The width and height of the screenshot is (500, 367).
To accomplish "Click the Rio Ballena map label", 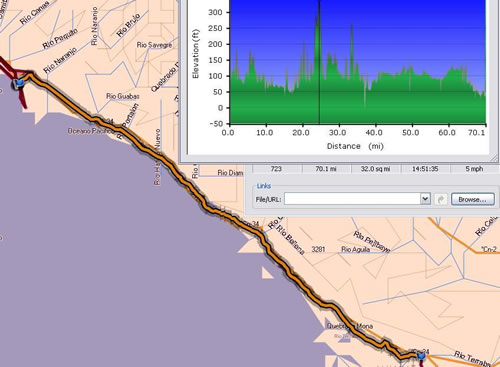I will [x=290, y=240].
